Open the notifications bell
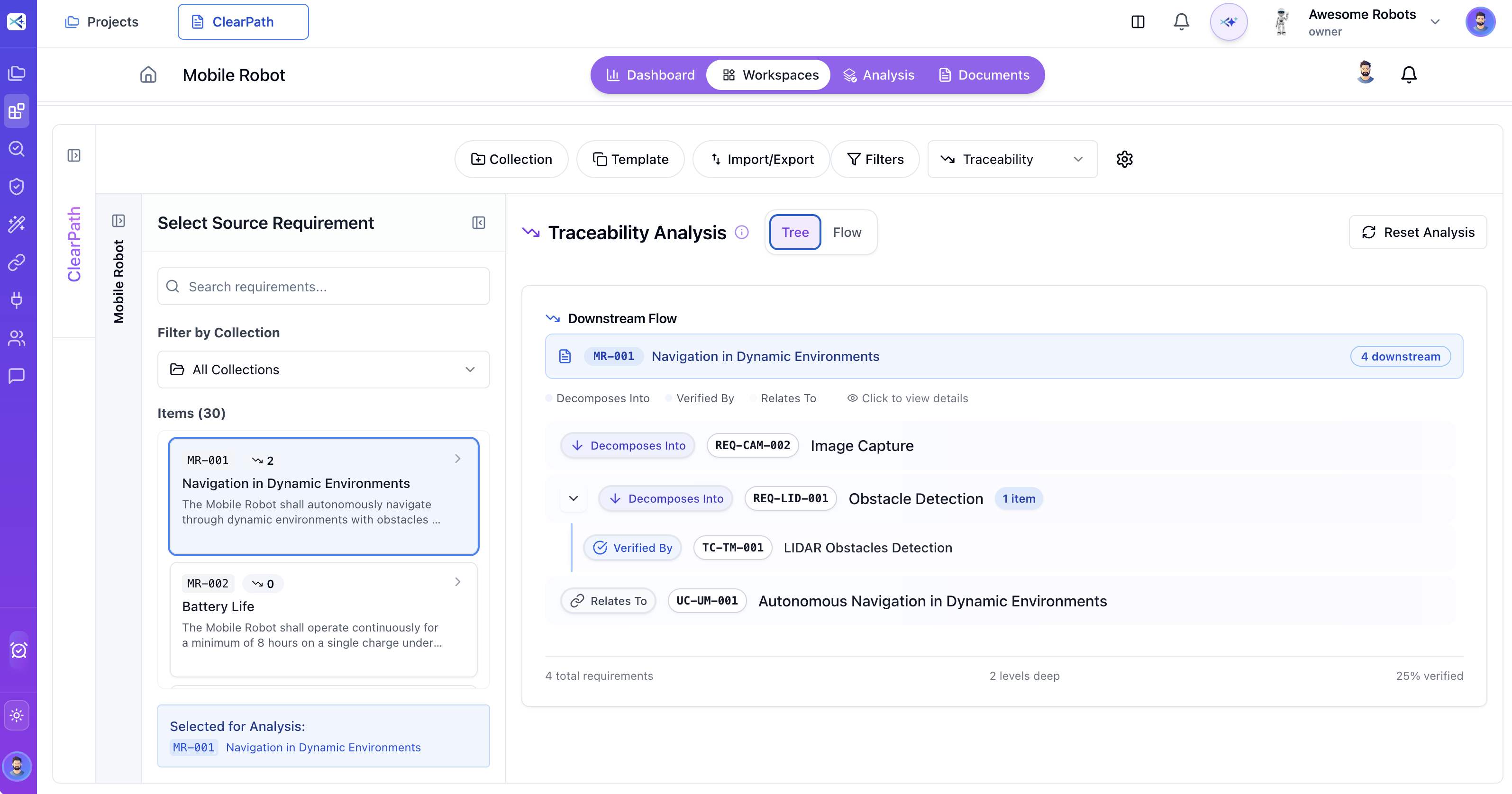This screenshot has height=794, width=1512. pyautogui.click(x=1181, y=22)
